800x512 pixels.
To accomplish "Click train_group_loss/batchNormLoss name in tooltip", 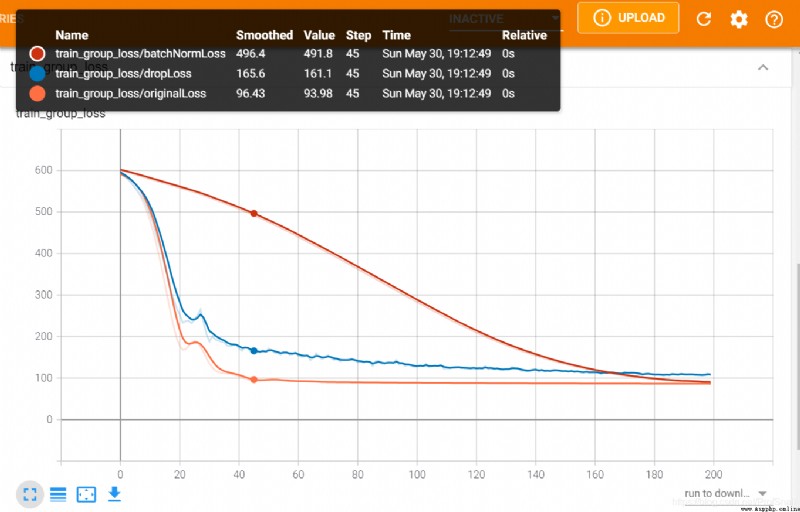I will [140, 54].
